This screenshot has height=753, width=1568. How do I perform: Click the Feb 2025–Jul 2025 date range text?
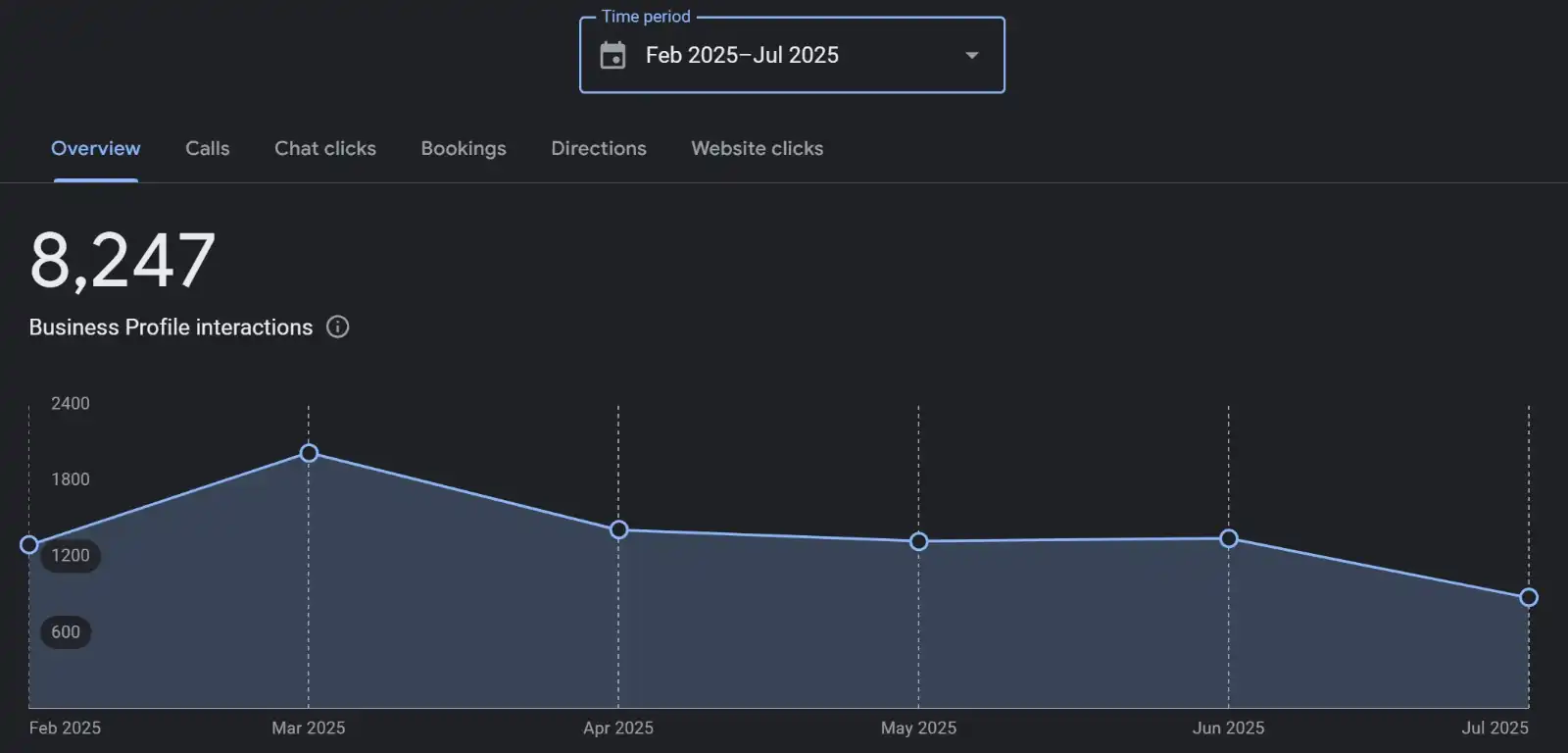742,55
